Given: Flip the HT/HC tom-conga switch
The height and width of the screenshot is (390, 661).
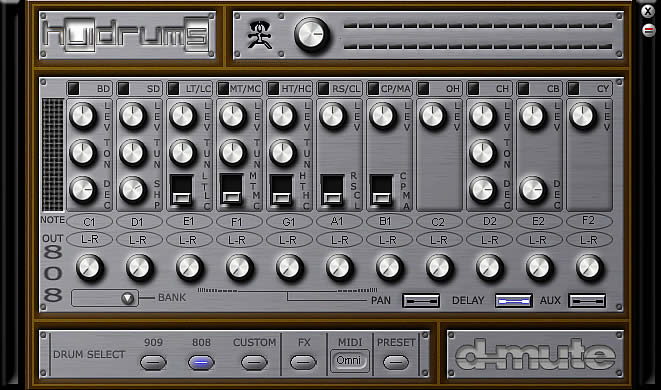Looking at the screenshot, I should [x=282, y=190].
